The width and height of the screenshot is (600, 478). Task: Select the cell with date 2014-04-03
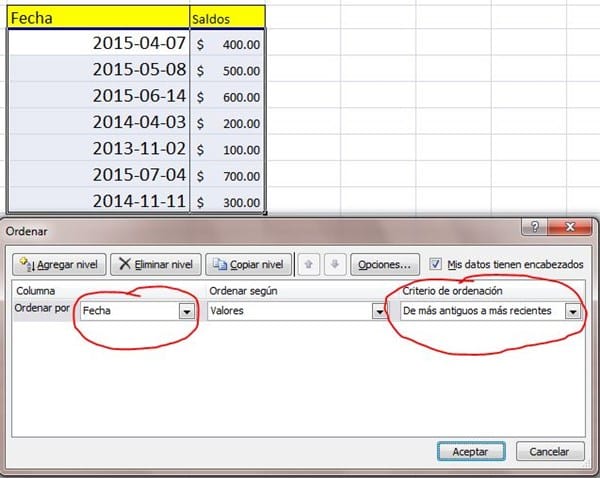pos(98,122)
